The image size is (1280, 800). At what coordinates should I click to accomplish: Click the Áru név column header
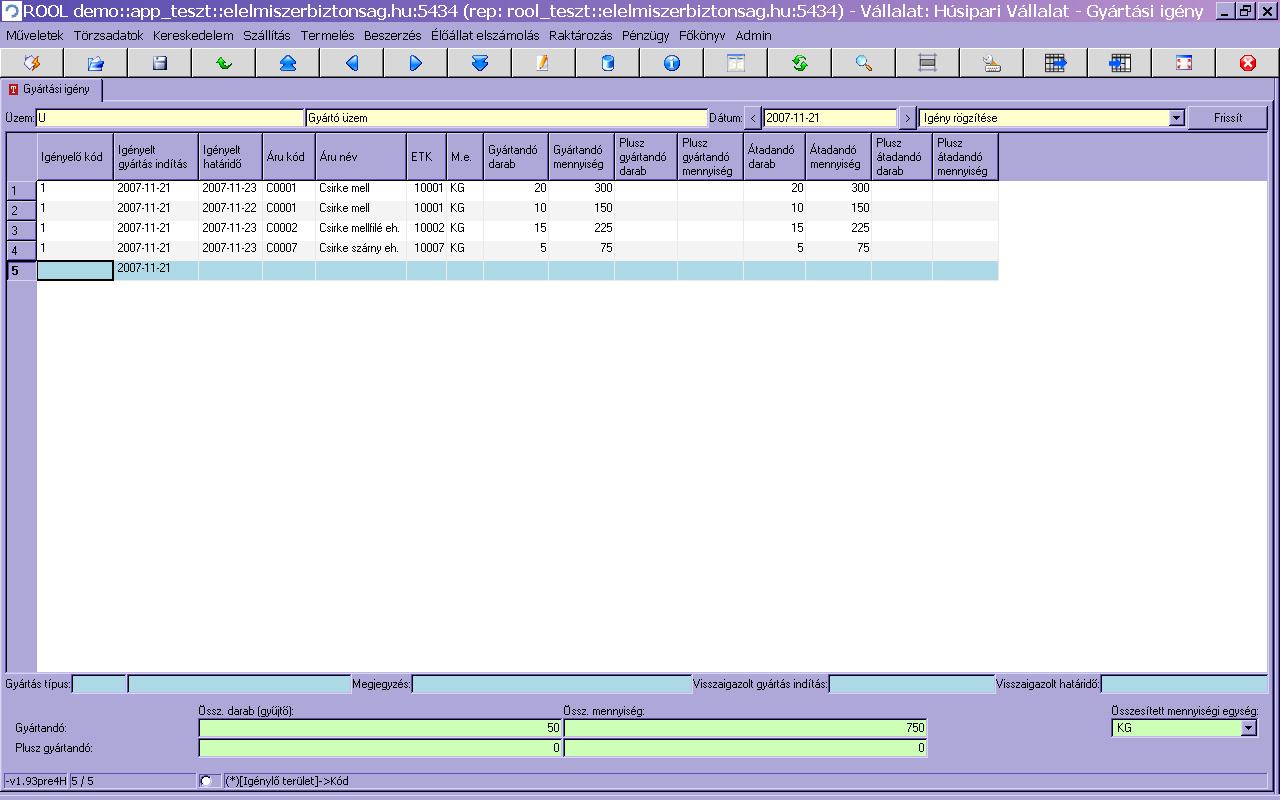361,157
